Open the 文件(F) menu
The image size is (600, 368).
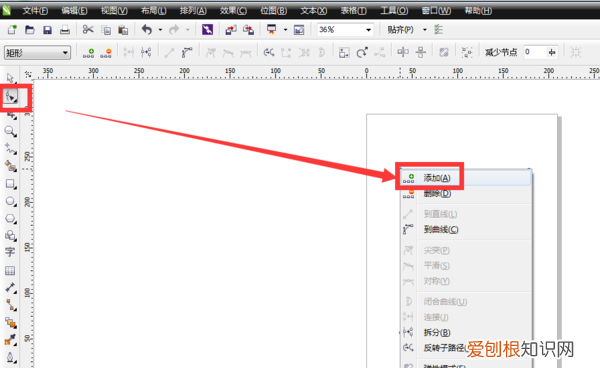35,11
